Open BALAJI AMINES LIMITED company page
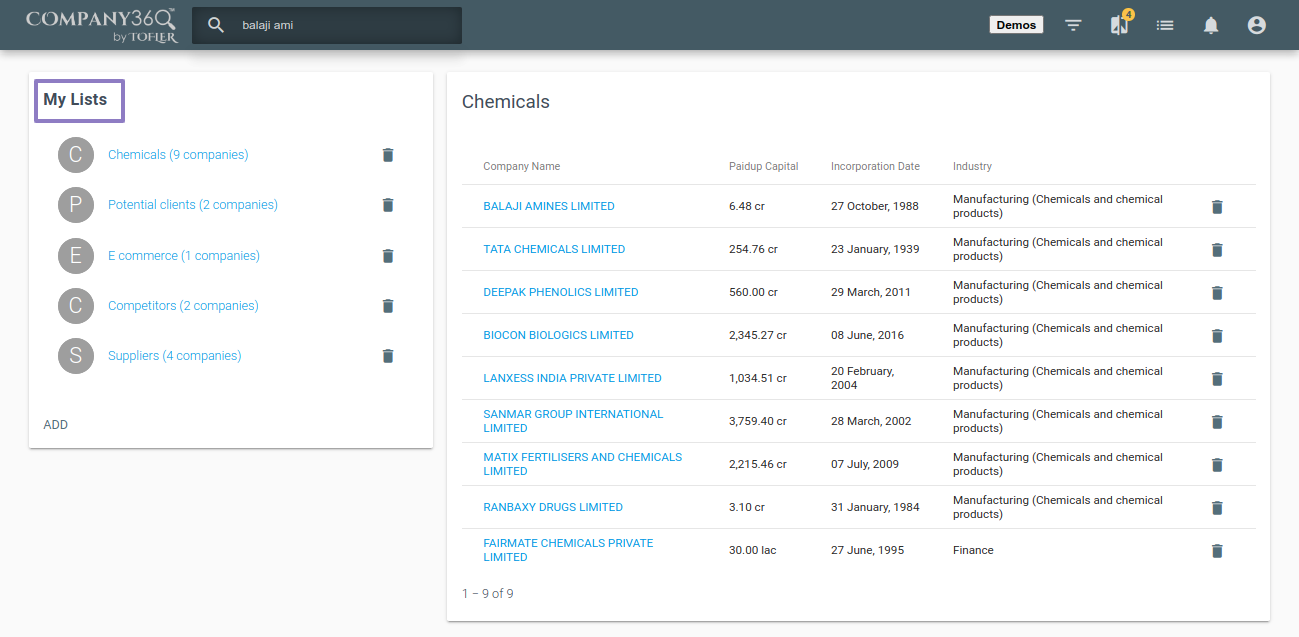This screenshot has width=1299, height=637. point(549,207)
